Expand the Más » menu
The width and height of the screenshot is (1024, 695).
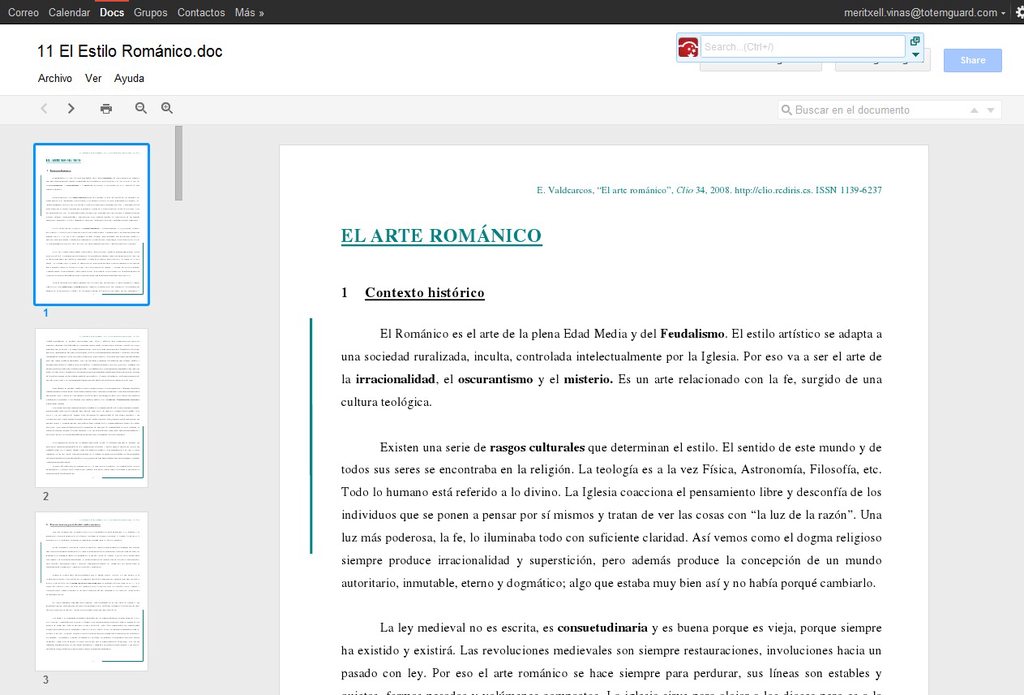click(x=249, y=12)
